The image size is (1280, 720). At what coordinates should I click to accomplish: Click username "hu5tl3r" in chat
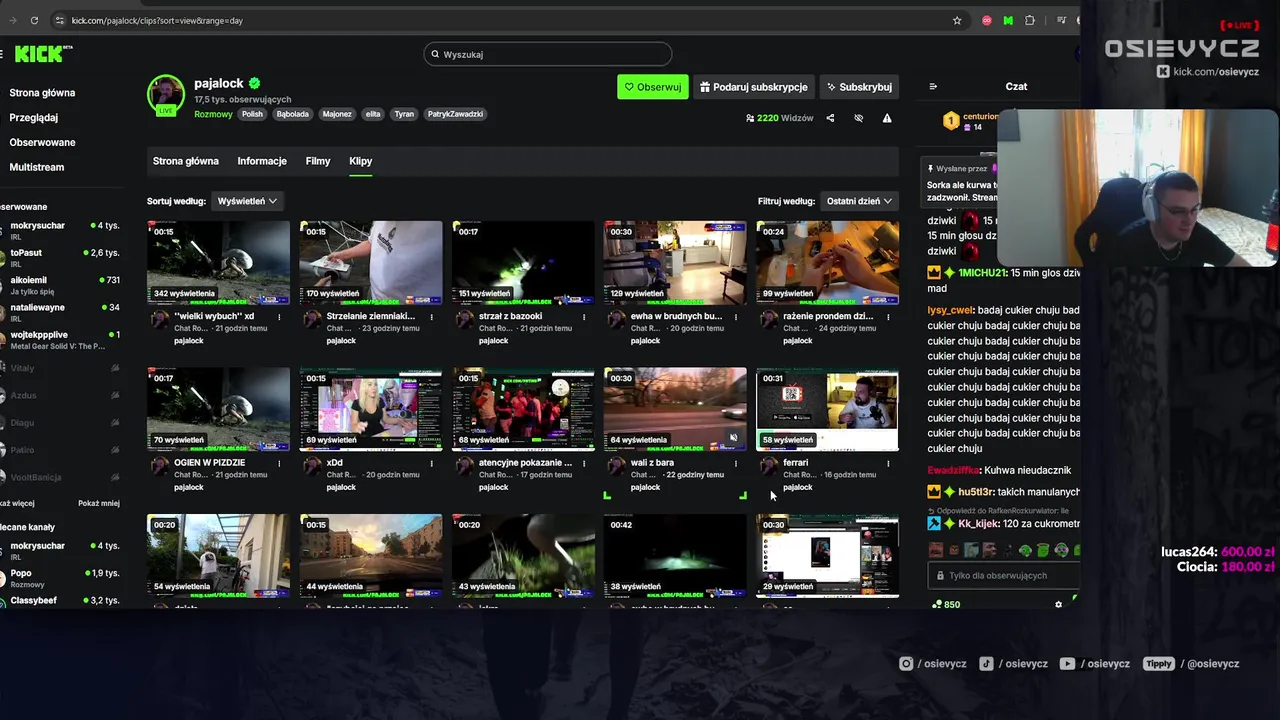click(976, 492)
